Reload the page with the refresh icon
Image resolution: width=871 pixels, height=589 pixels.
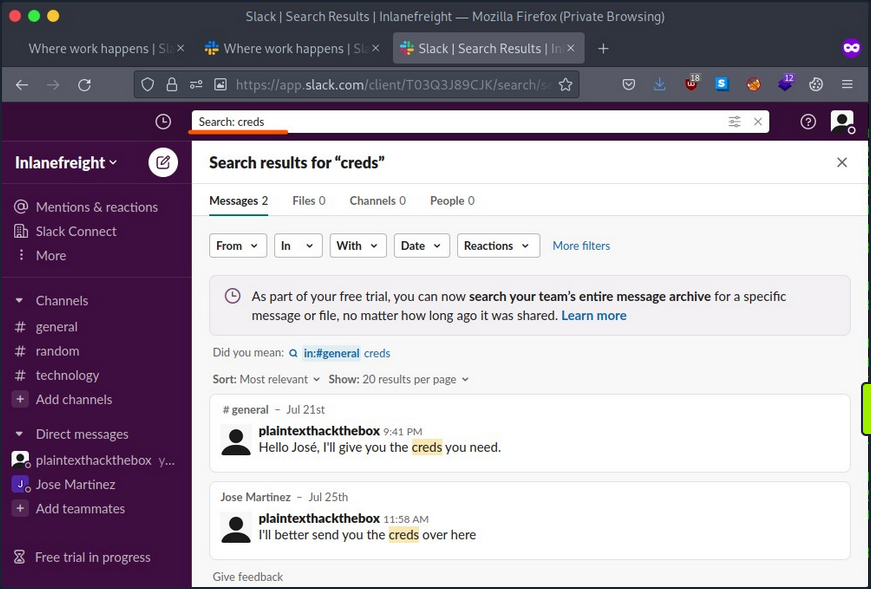click(x=87, y=85)
